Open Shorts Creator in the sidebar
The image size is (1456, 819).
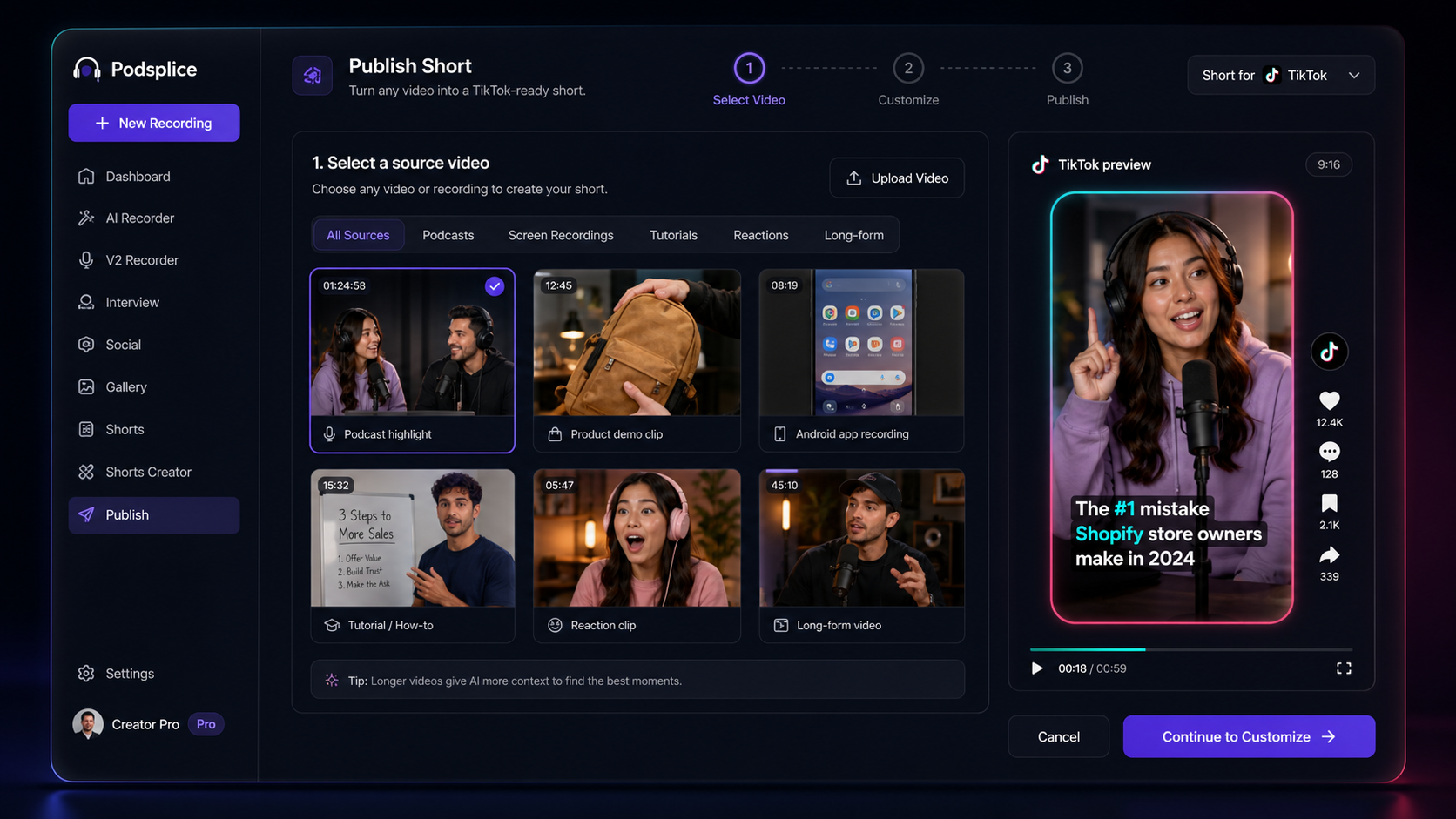[x=154, y=473]
